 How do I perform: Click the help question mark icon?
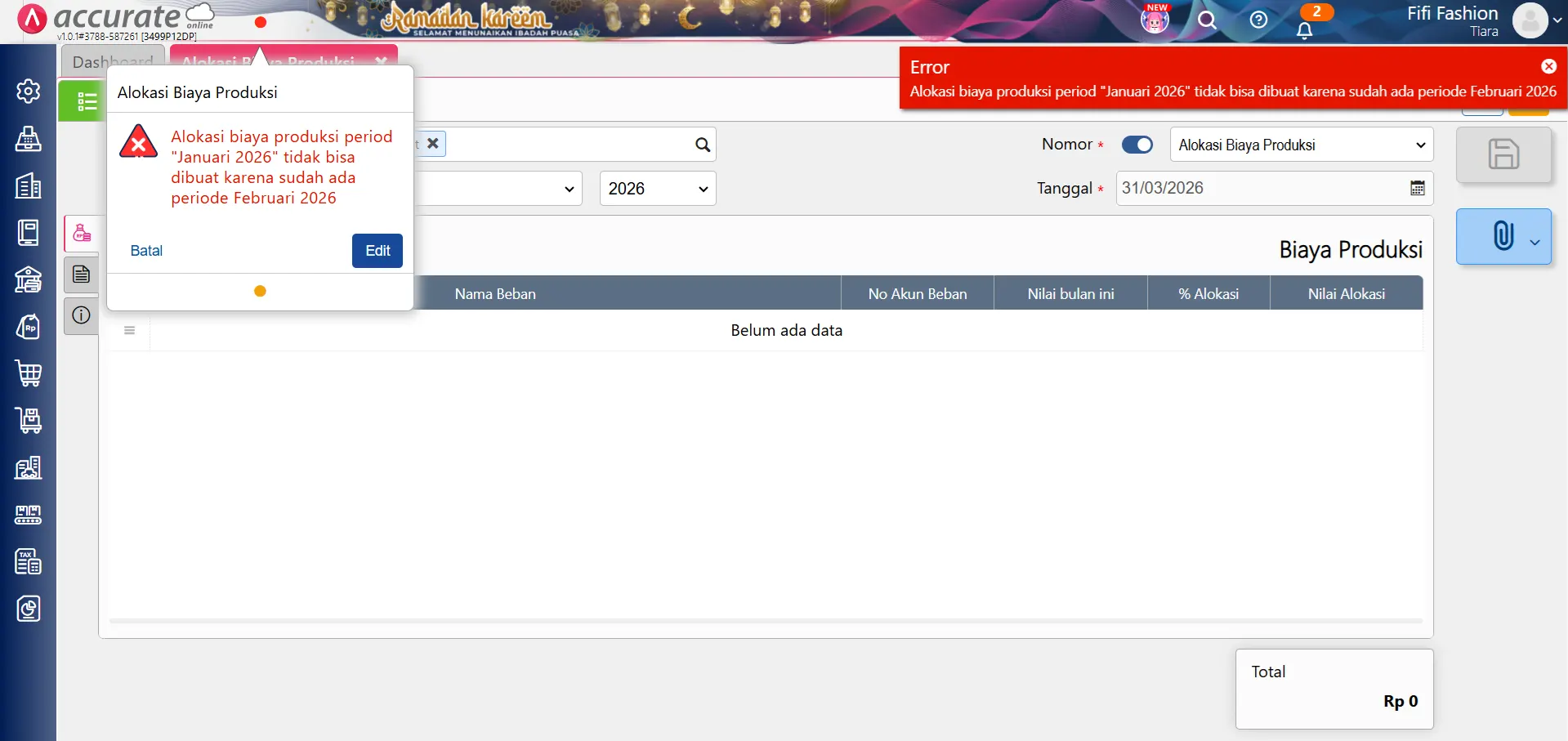[x=1258, y=20]
